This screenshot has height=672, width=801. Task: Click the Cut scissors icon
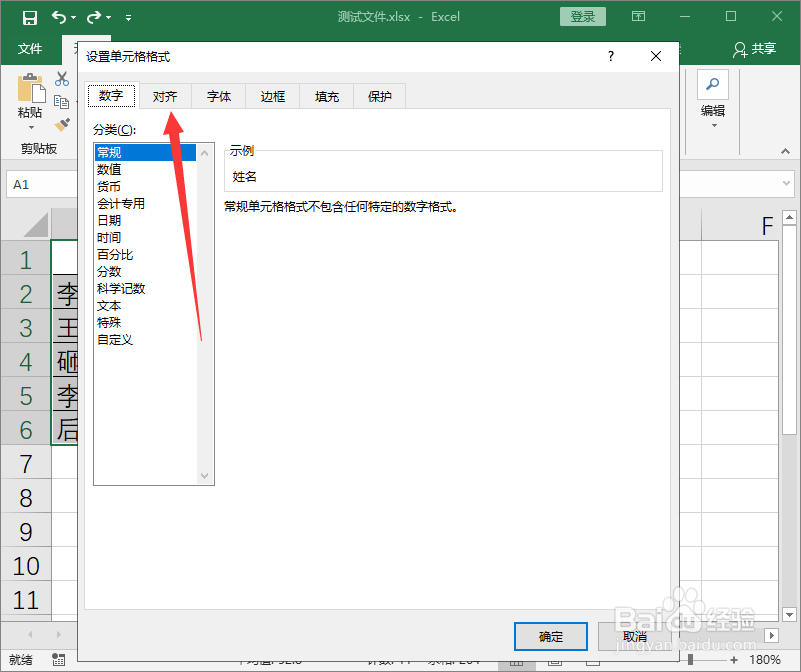tap(62, 79)
